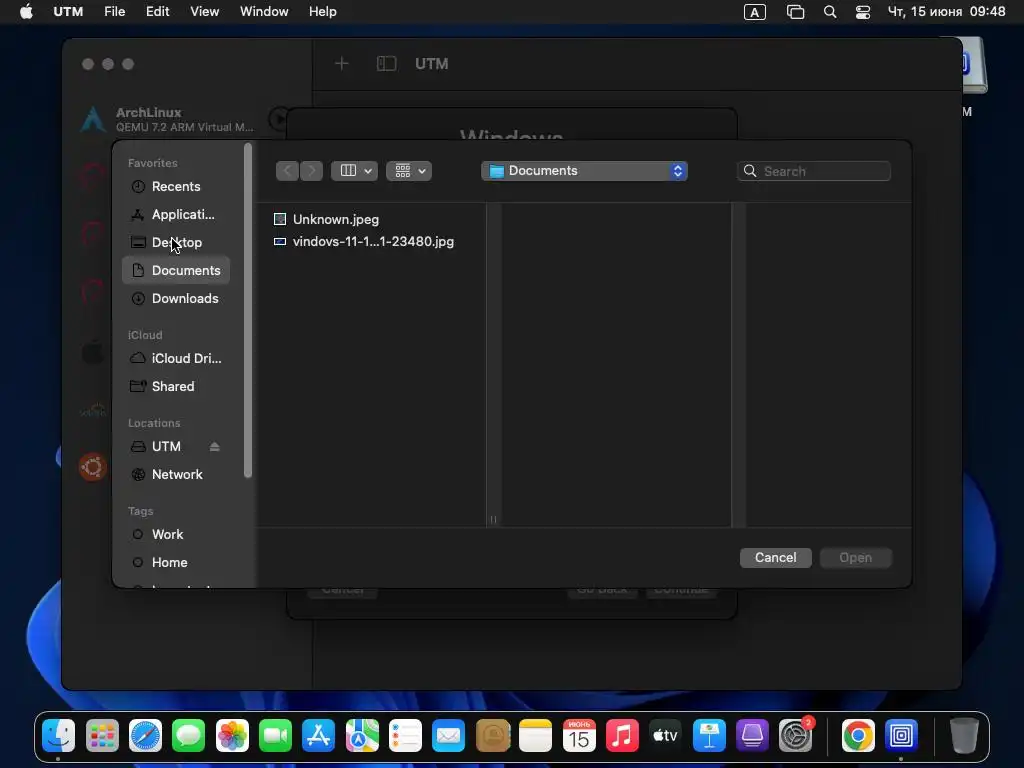
Task: Select Documents in the sidebar
Action: (176, 270)
